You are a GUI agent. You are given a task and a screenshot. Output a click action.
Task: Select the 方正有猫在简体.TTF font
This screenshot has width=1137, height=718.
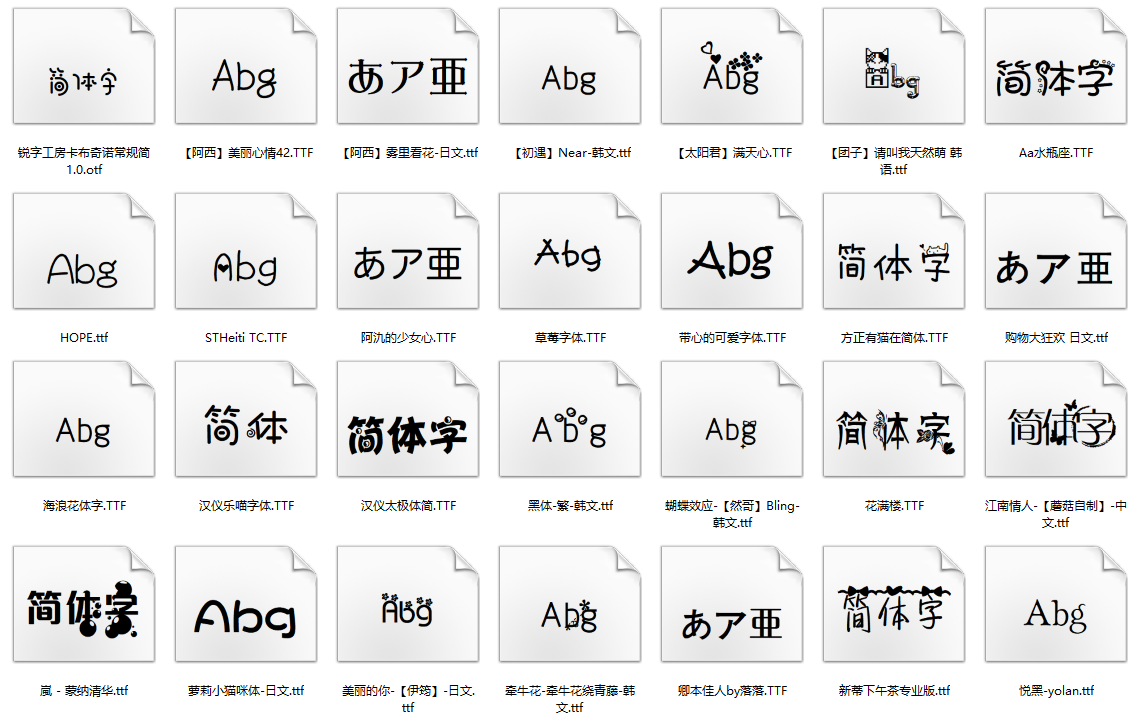point(893,252)
